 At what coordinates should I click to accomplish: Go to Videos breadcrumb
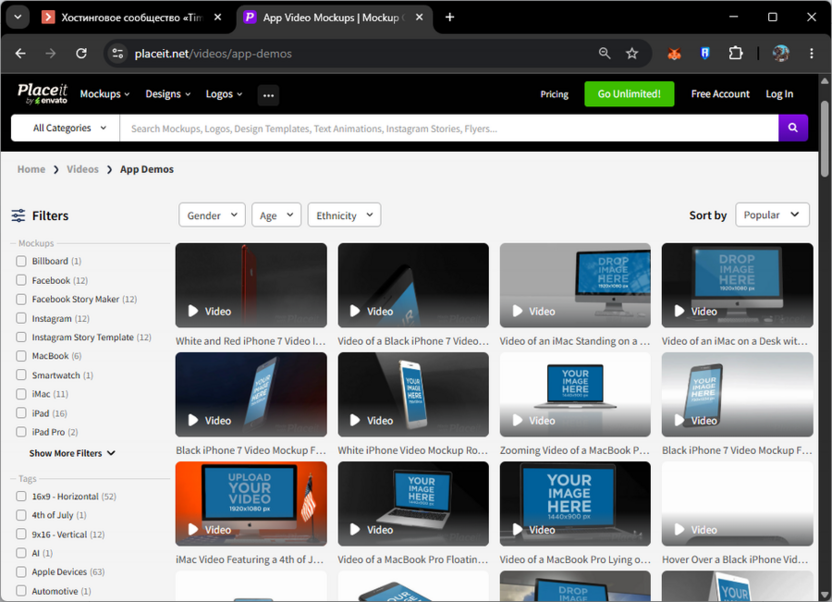[x=82, y=169]
